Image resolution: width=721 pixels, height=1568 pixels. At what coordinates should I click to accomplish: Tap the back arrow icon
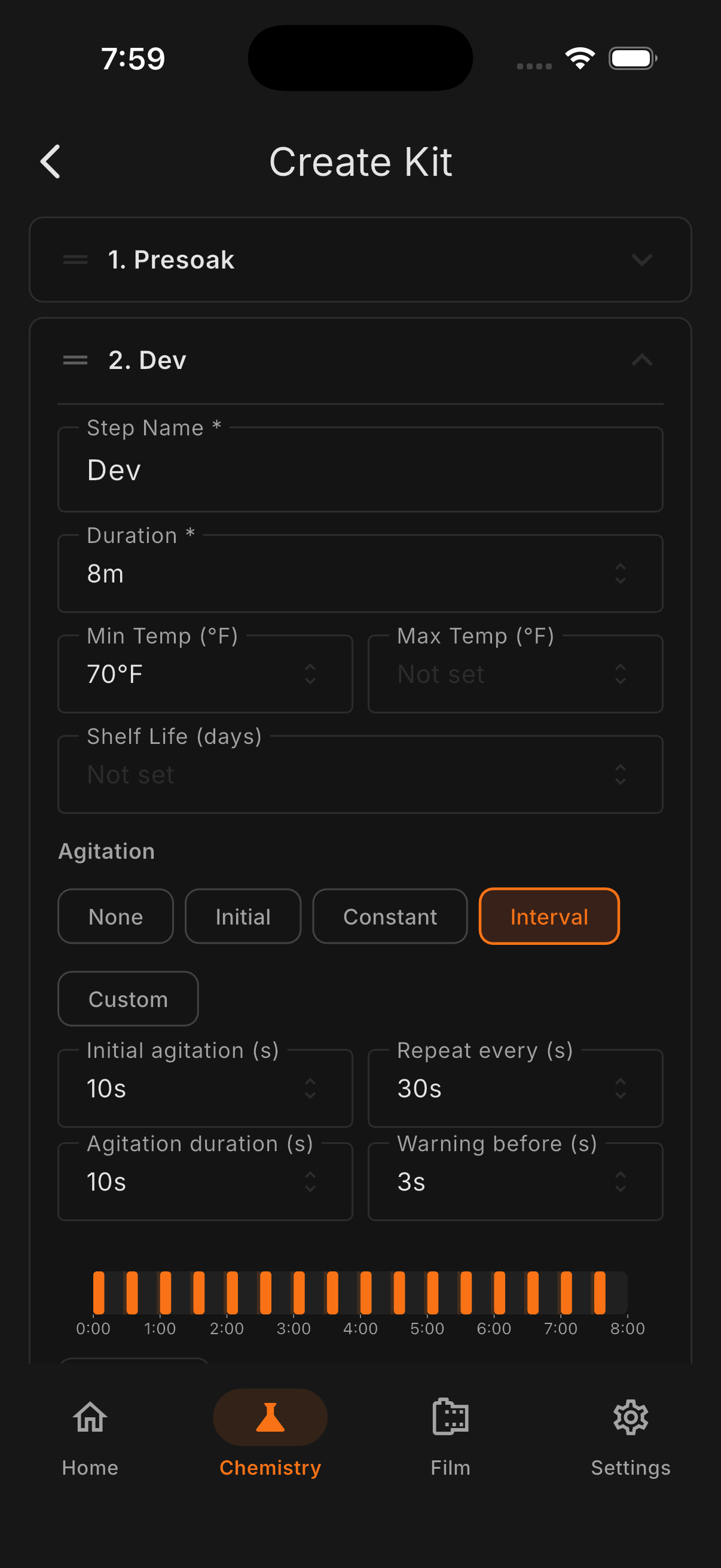pos(50,162)
